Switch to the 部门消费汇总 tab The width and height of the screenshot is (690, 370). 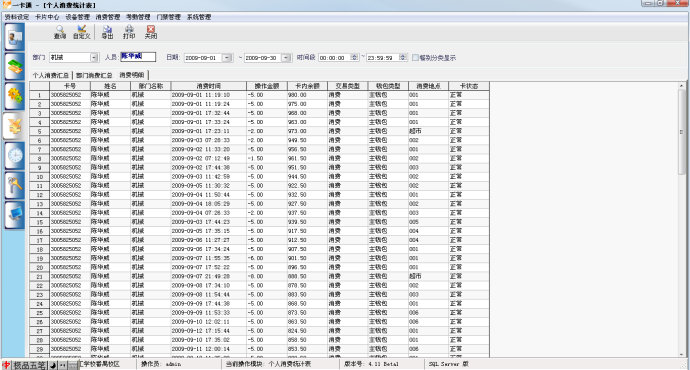pos(94,75)
